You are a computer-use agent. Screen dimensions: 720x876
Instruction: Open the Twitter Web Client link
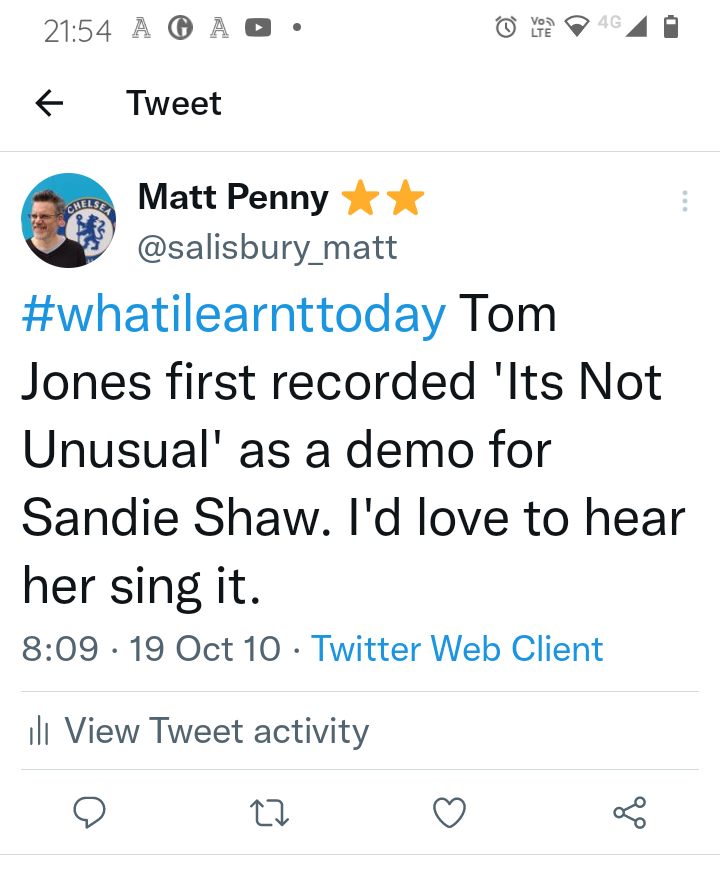457,649
